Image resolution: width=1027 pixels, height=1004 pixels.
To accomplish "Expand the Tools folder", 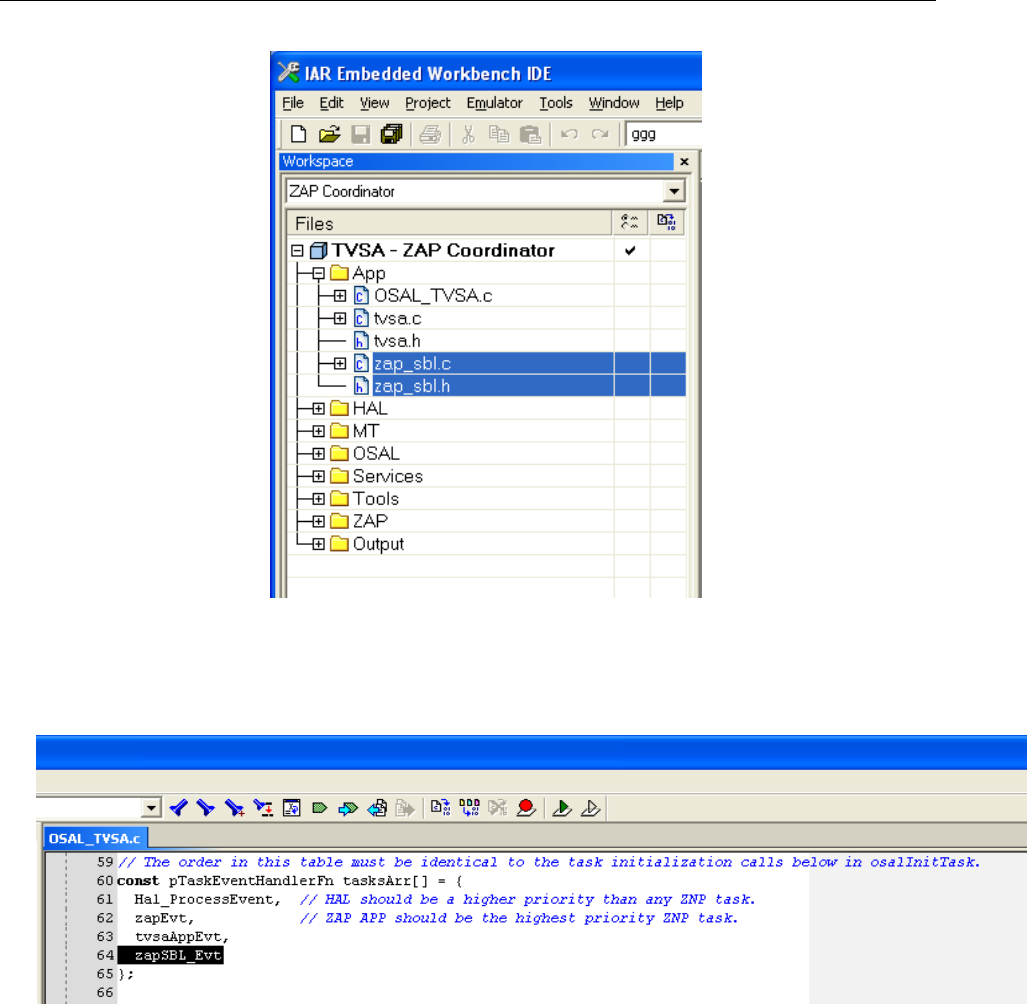I will coord(318,499).
